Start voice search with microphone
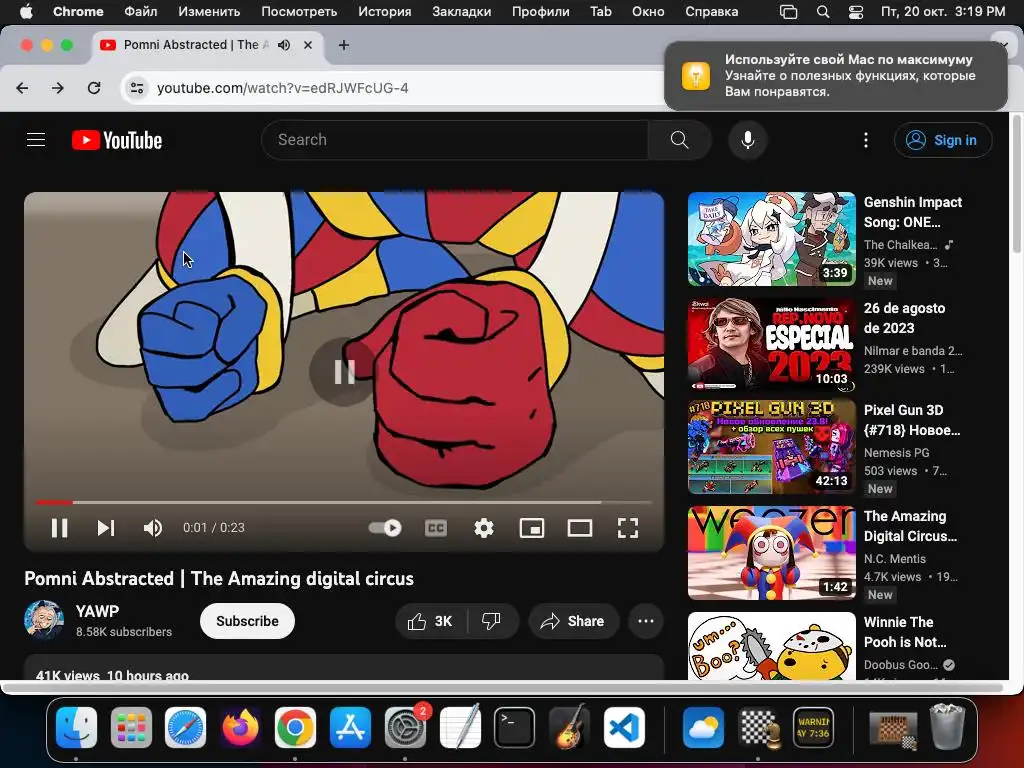Viewport: 1024px width, 768px height. [748, 140]
